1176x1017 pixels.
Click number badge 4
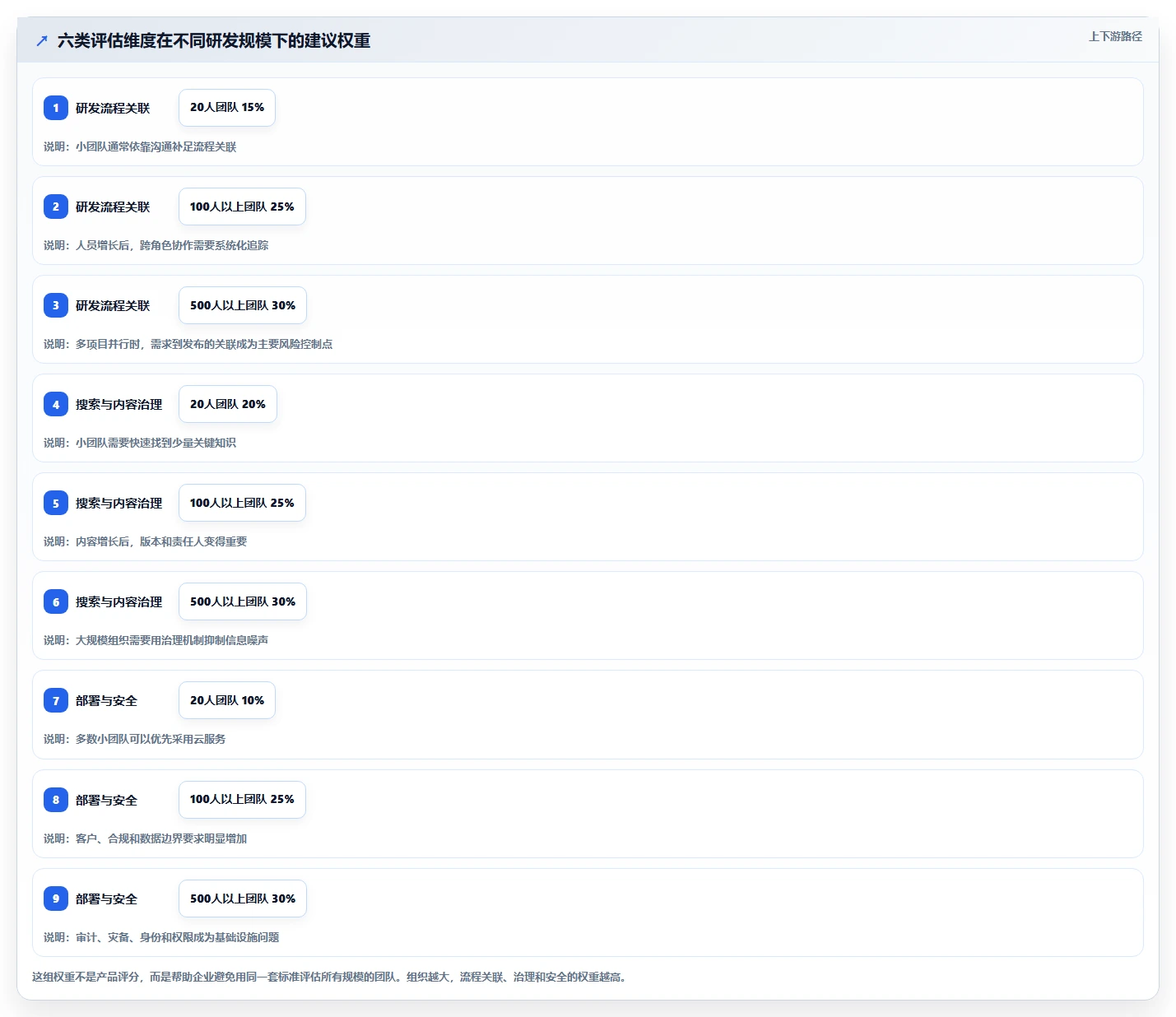click(x=56, y=404)
